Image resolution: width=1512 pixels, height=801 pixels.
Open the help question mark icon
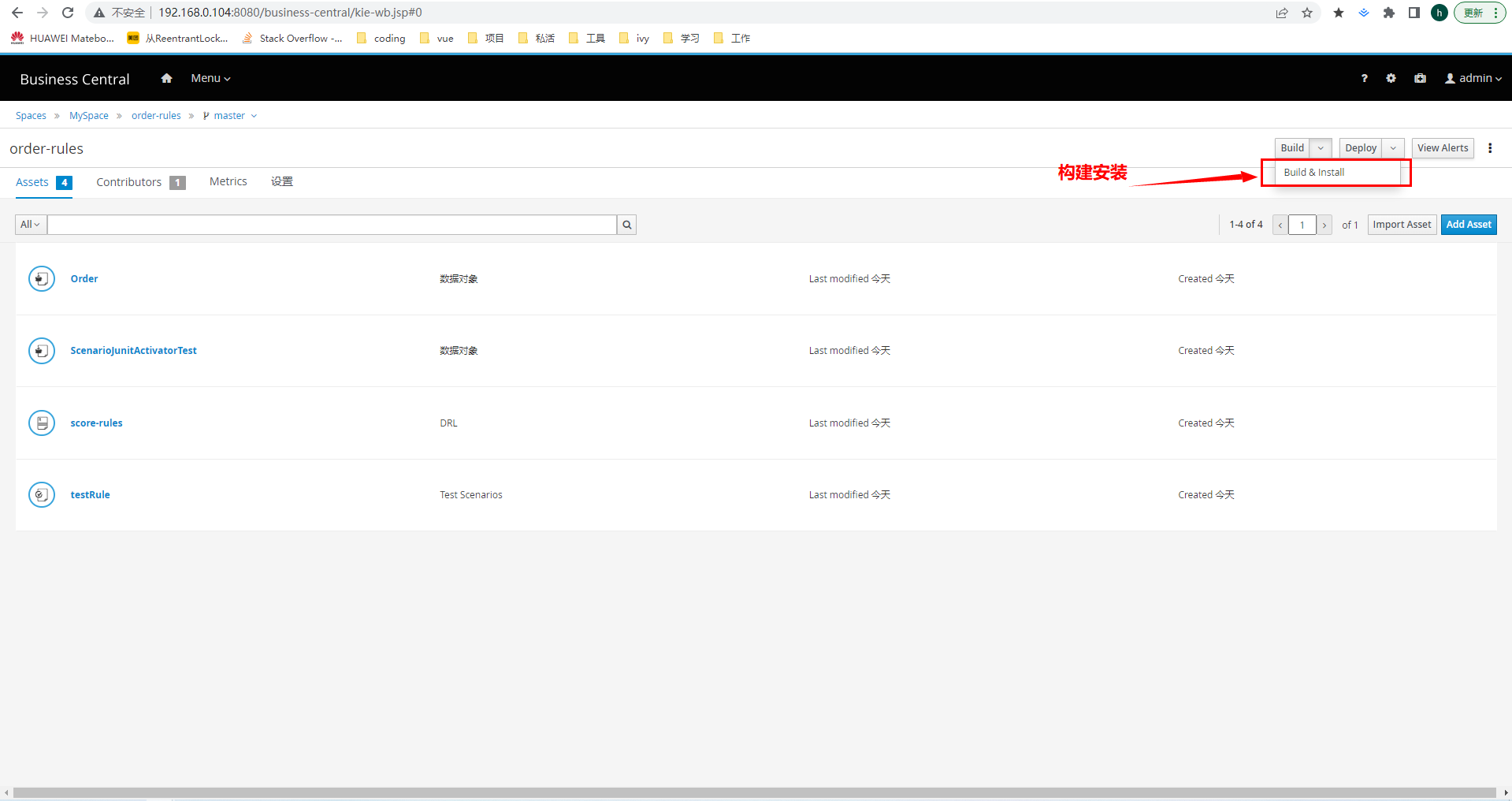coord(1364,78)
